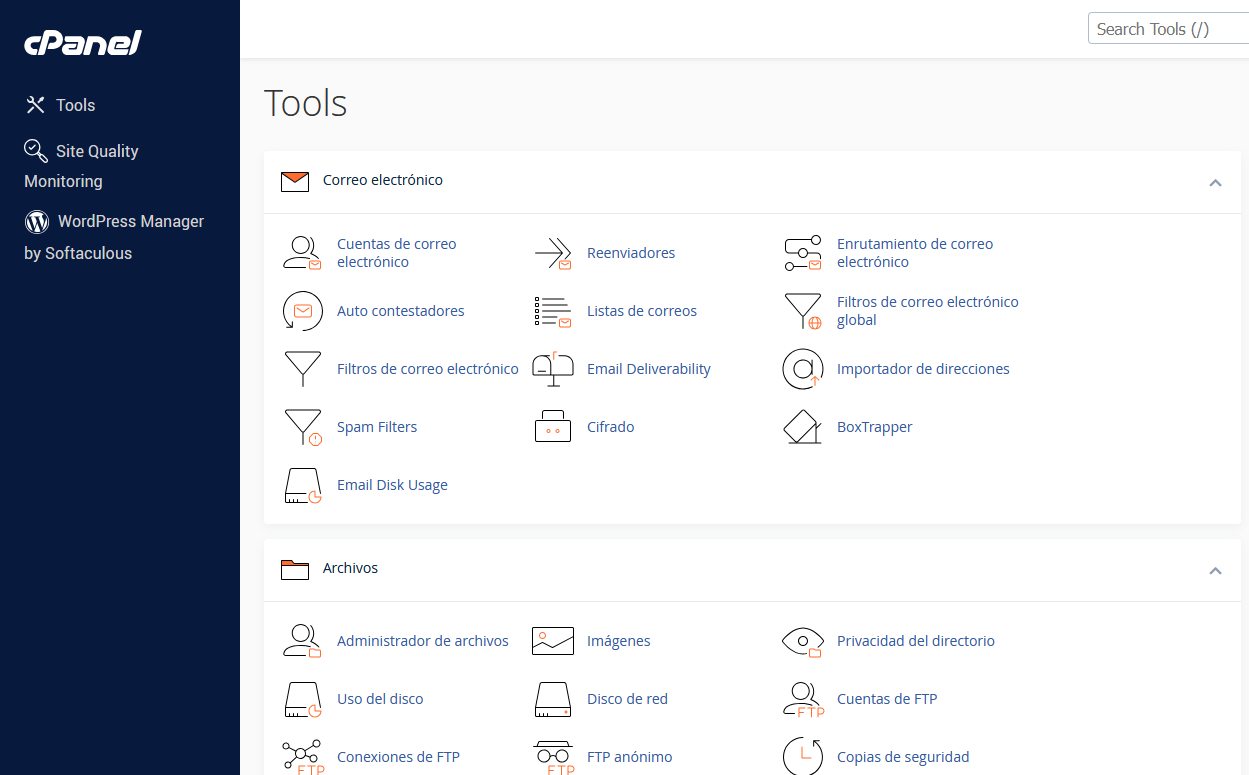
Task: Open the Email Disk Usage icon
Action: point(302,485)
